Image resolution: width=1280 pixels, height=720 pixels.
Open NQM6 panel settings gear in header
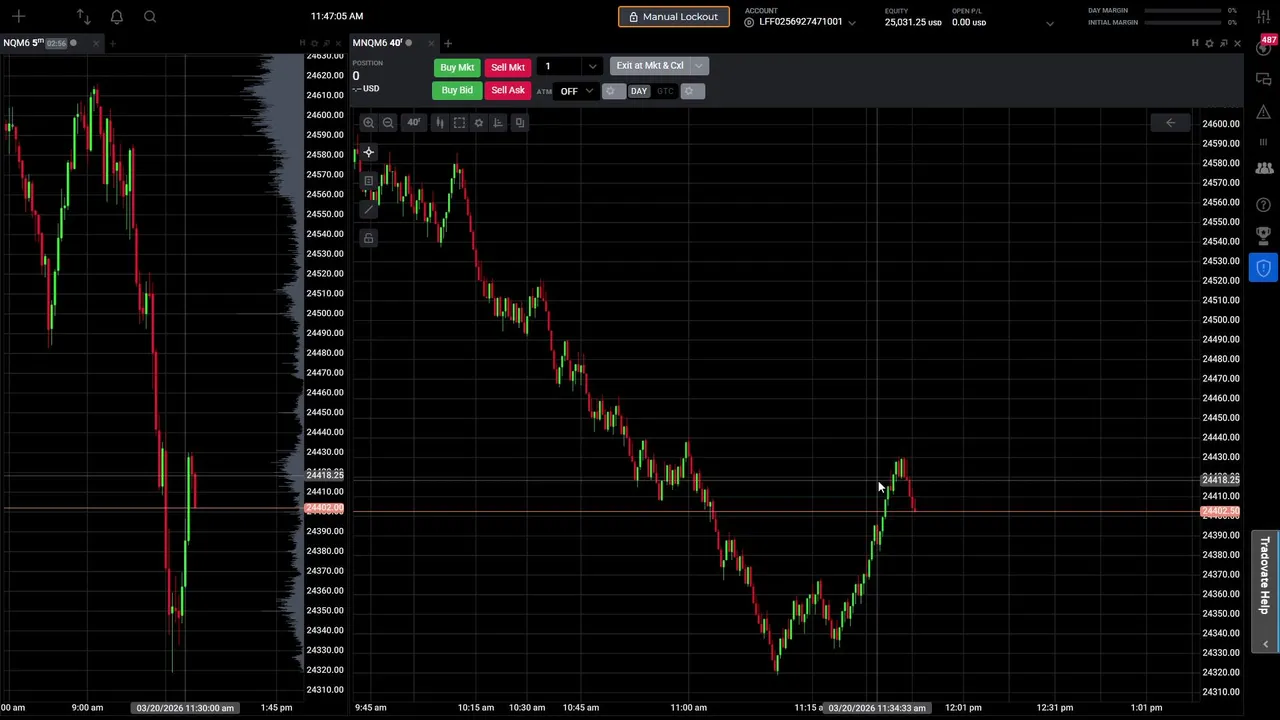[314, 43]
